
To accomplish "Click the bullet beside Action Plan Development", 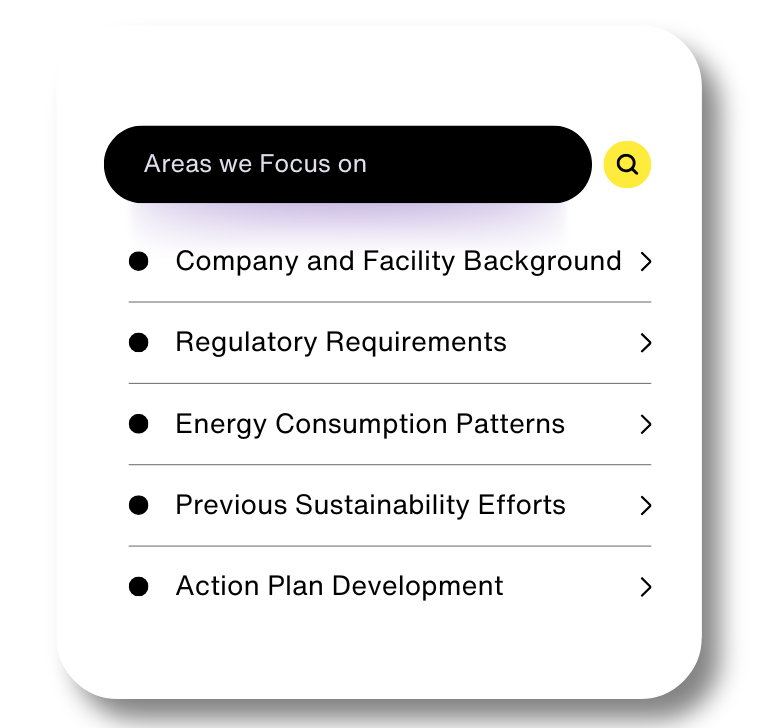I will 139,586.
